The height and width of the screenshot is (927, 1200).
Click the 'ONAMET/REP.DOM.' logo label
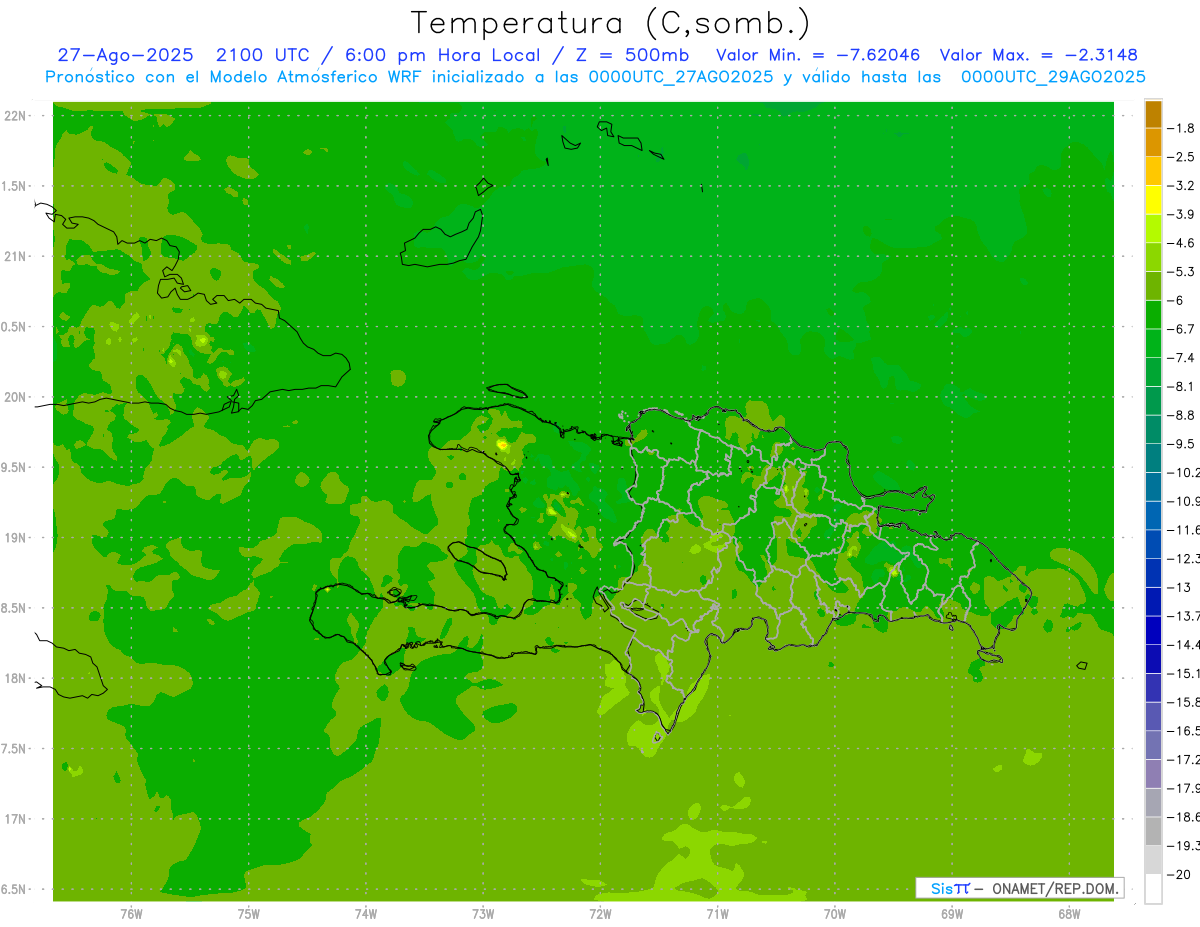(x=1055, y=888)
